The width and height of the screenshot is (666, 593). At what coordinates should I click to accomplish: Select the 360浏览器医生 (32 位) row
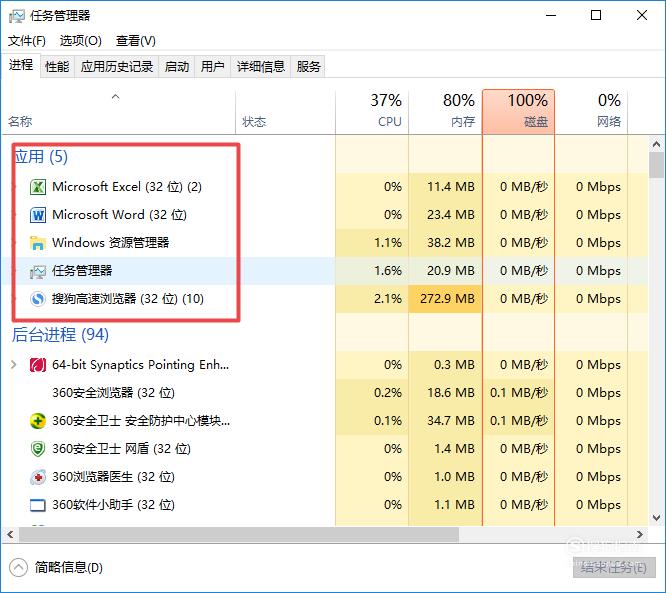pos(325,477)
